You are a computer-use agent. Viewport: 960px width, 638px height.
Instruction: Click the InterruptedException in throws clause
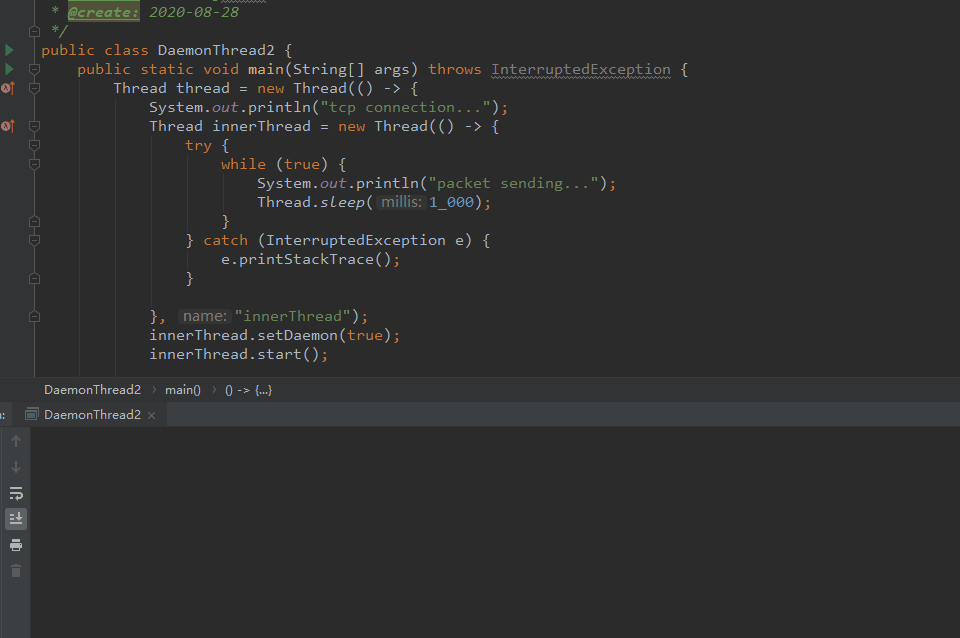click(580, 69)
